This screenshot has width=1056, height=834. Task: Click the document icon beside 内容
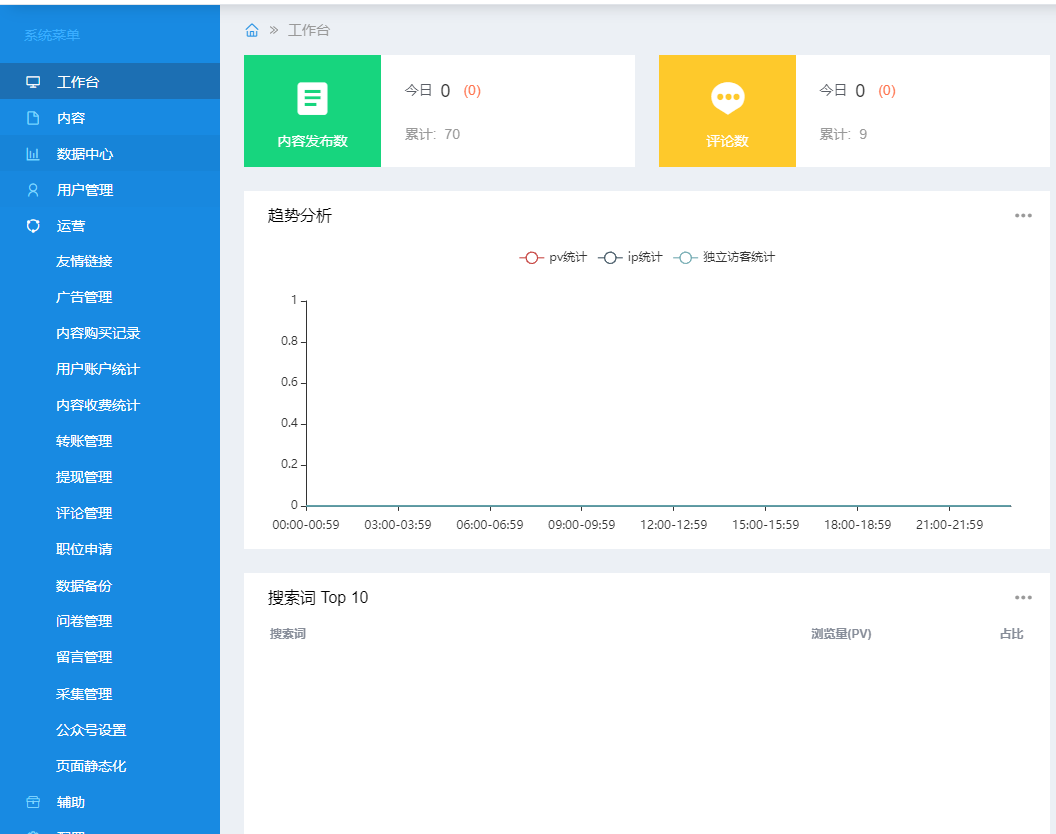click(x=33, y=118)
